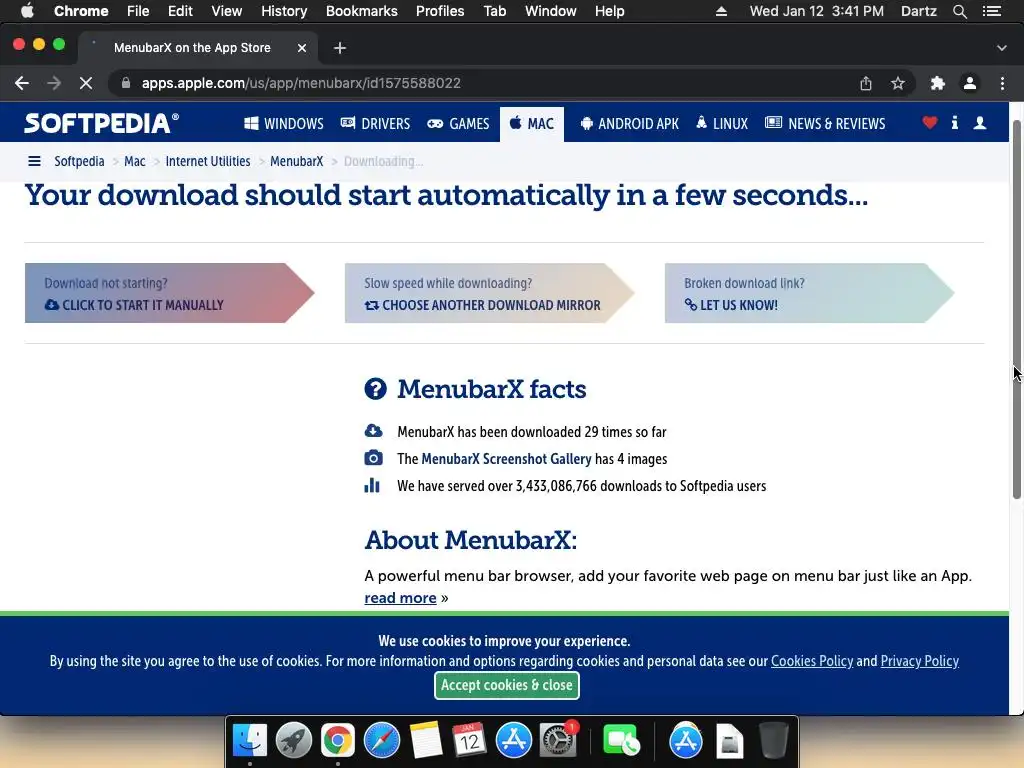Viewport: 1024px width, 768px height.
Task: Open Spotlight search in menu bar
Action: pos(959,11)
